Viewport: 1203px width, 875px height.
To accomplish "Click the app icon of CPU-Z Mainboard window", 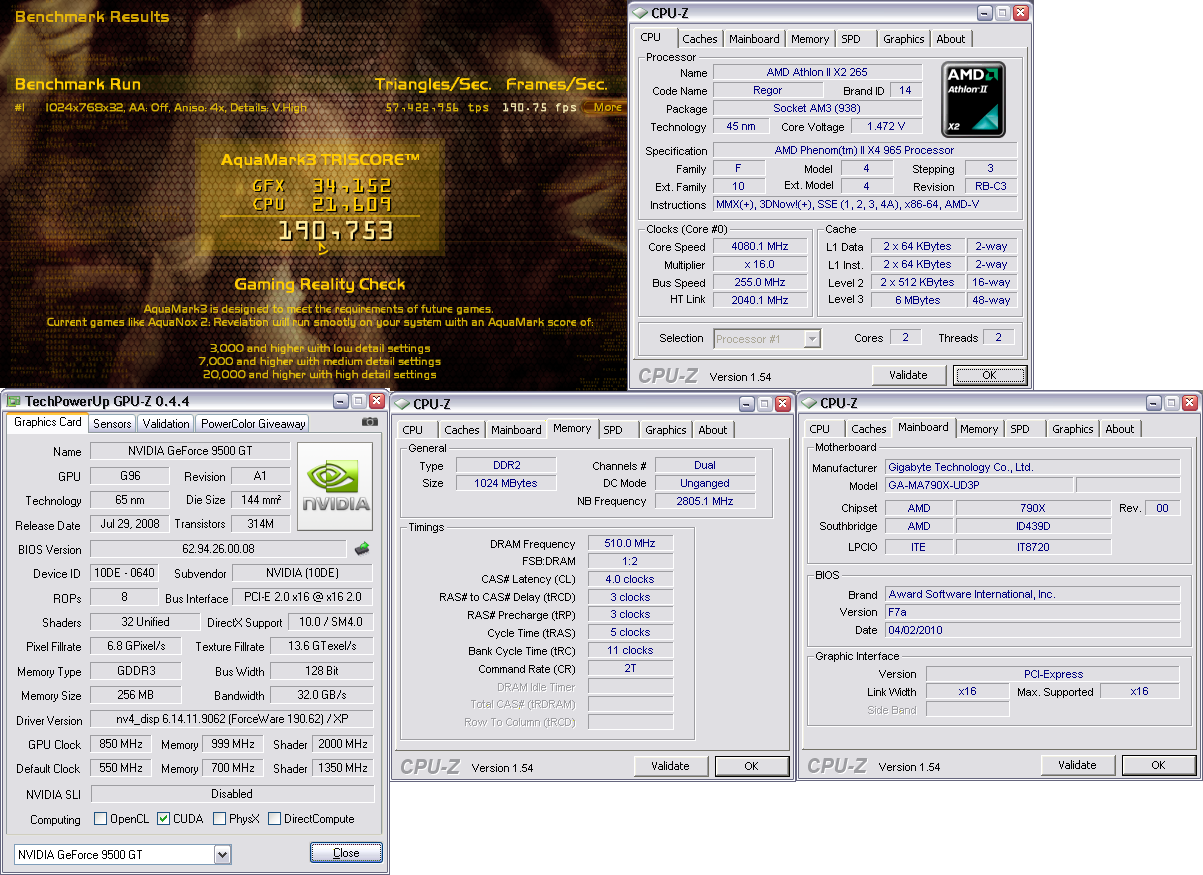I will pyautogui.click(x=809, y=403).
